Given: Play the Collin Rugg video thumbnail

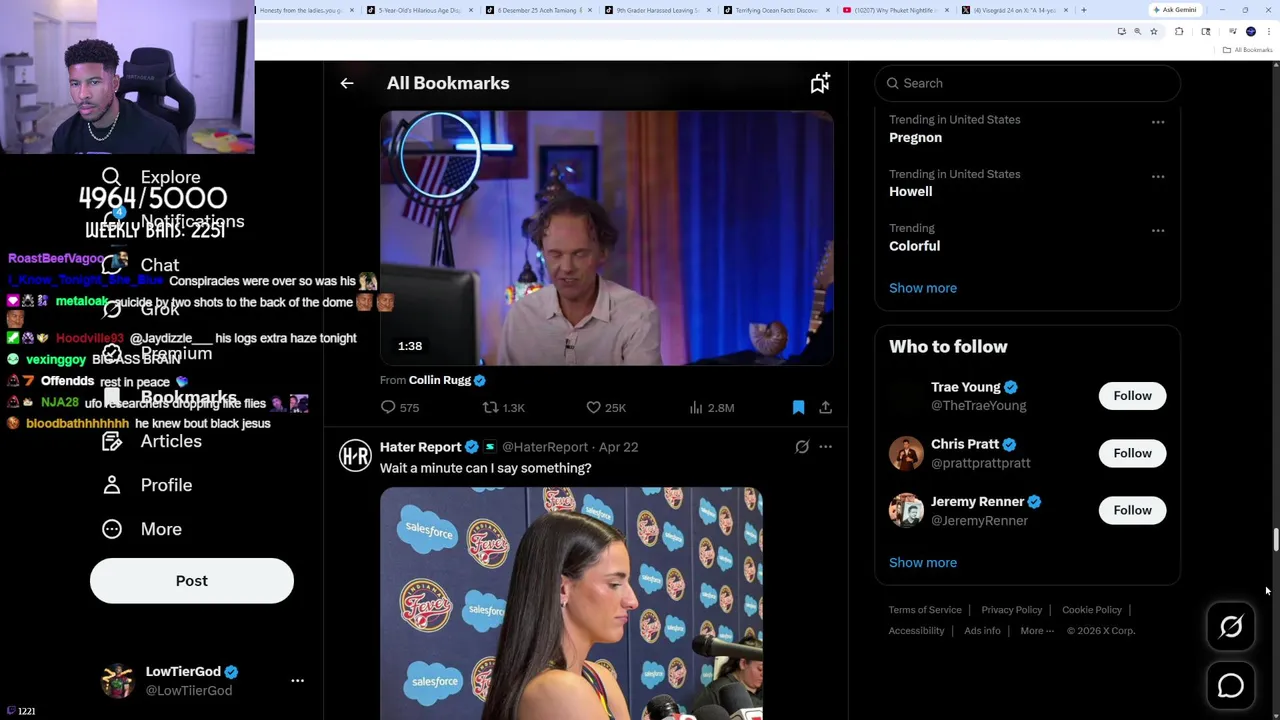Looking at the screenshot, I should coord(607,237).
